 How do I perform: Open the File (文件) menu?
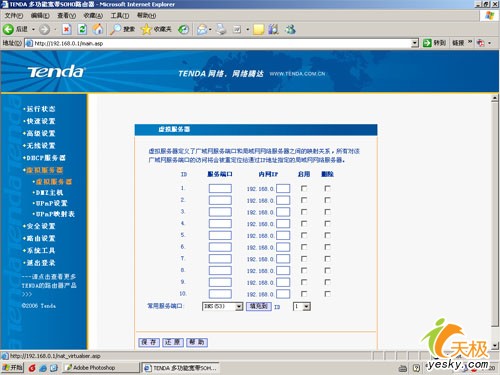point(13,16)
